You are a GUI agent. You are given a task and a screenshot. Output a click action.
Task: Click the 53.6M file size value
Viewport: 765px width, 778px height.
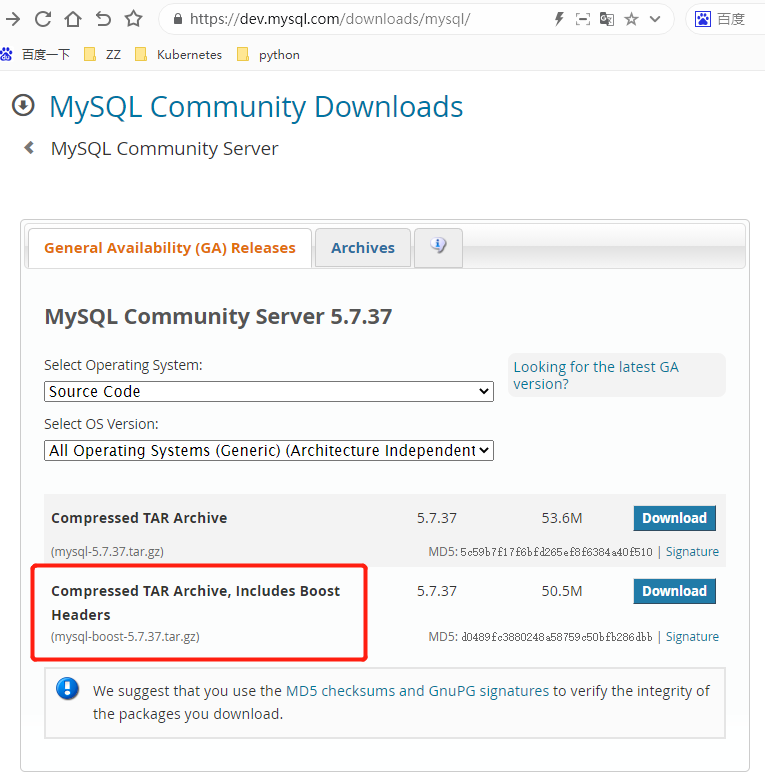click(562, 518)
